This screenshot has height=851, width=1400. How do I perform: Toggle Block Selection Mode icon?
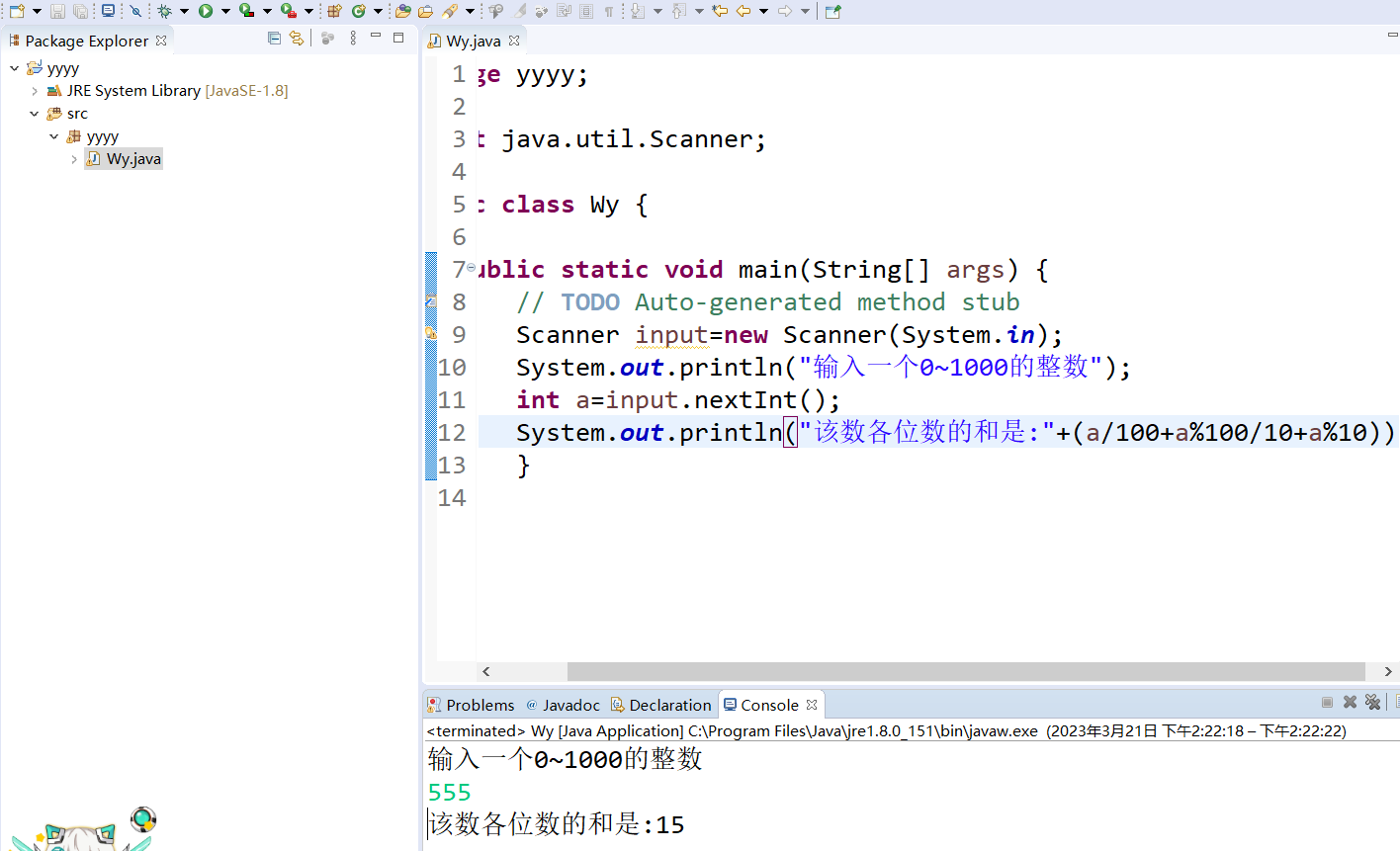coord(586,11)
